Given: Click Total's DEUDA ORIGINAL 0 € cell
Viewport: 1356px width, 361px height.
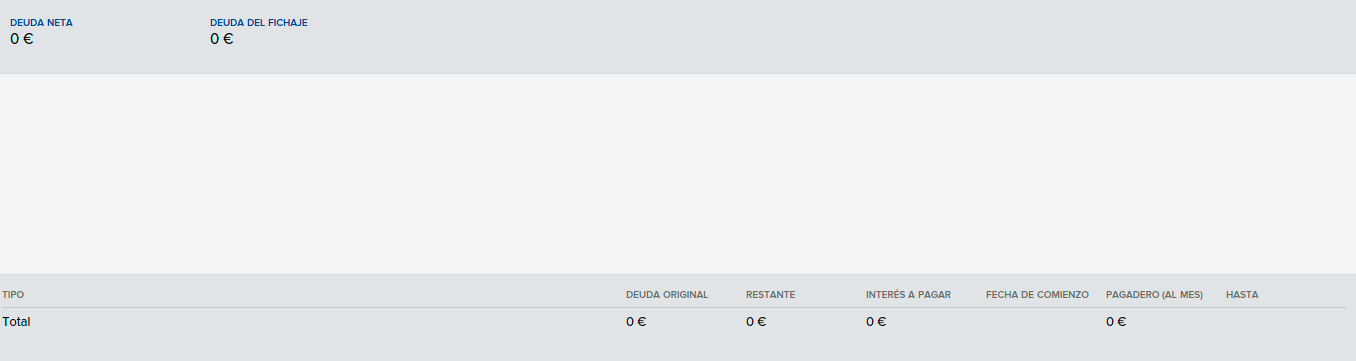Looking at the screenshot, I should (636, 322).
